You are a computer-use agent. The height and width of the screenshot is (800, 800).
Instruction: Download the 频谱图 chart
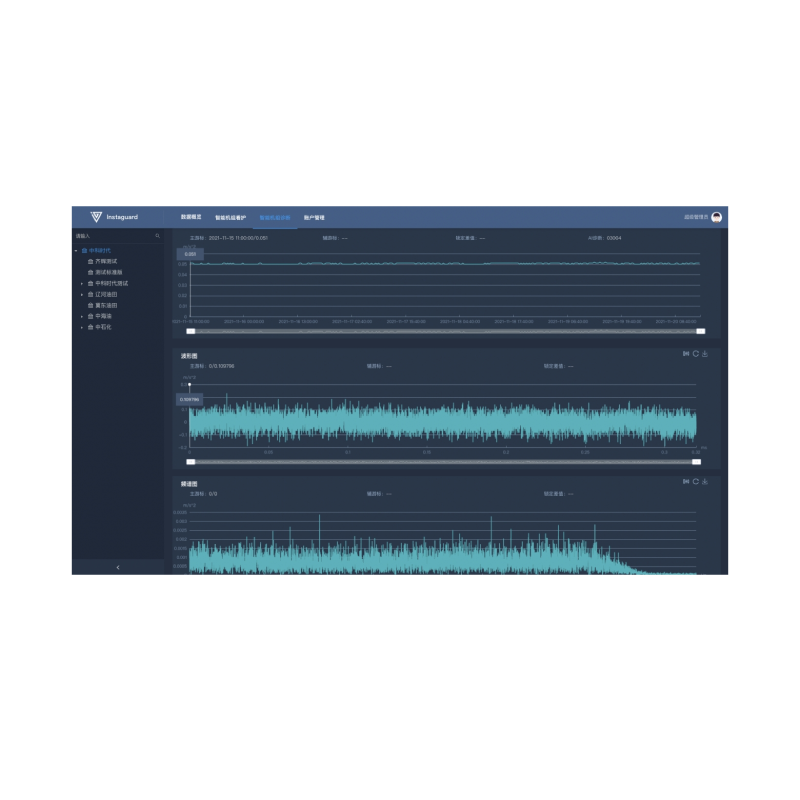pos(705,481)
